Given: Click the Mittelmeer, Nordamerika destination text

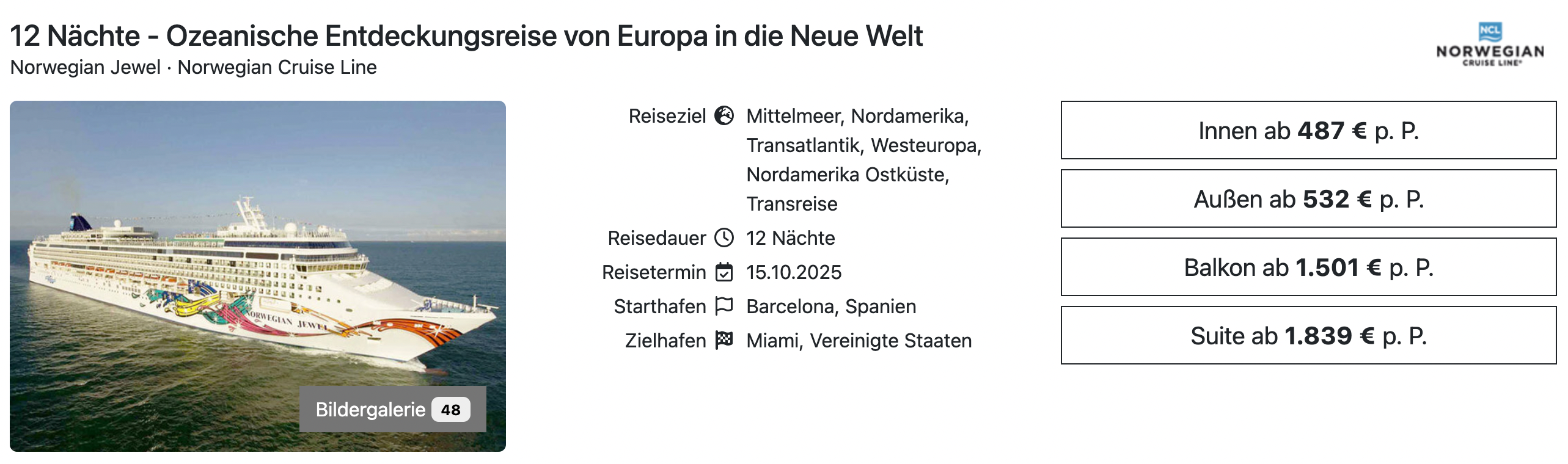Looking at the screenshot, I should (857, 115).
